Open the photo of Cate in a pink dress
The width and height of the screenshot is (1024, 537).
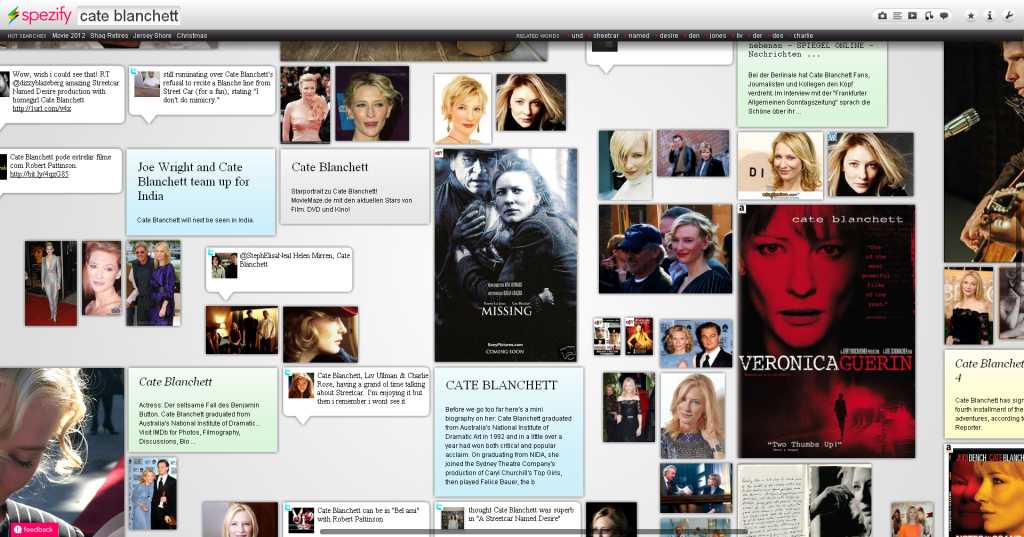tap(306, 105)
